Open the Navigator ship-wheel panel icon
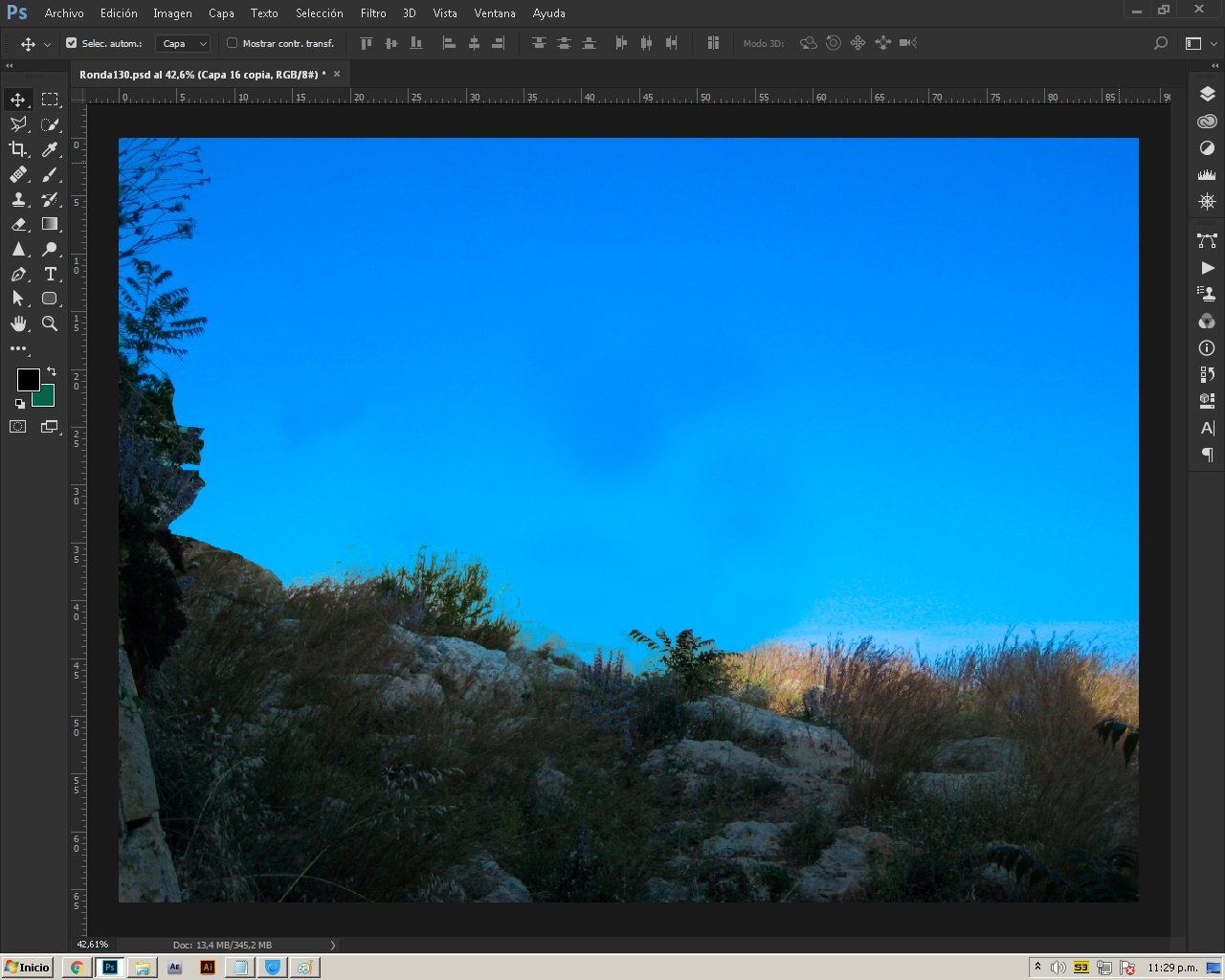This screenshot has width=1225, height=980. pos(1207,202)
